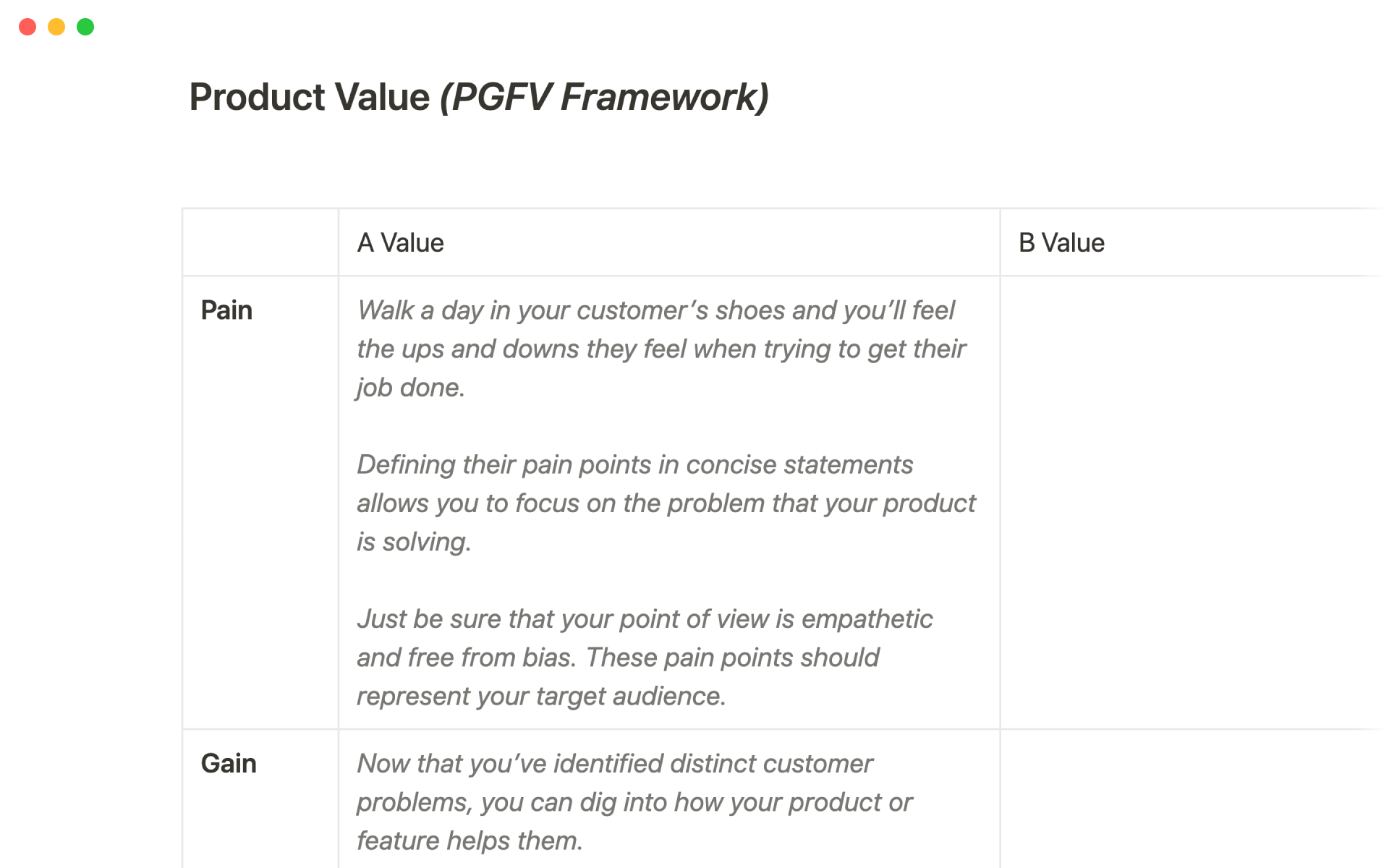The height and width of the screenshot is (868, 1389).
Task: Click the "represent your target audience." line
Action: 540,696
